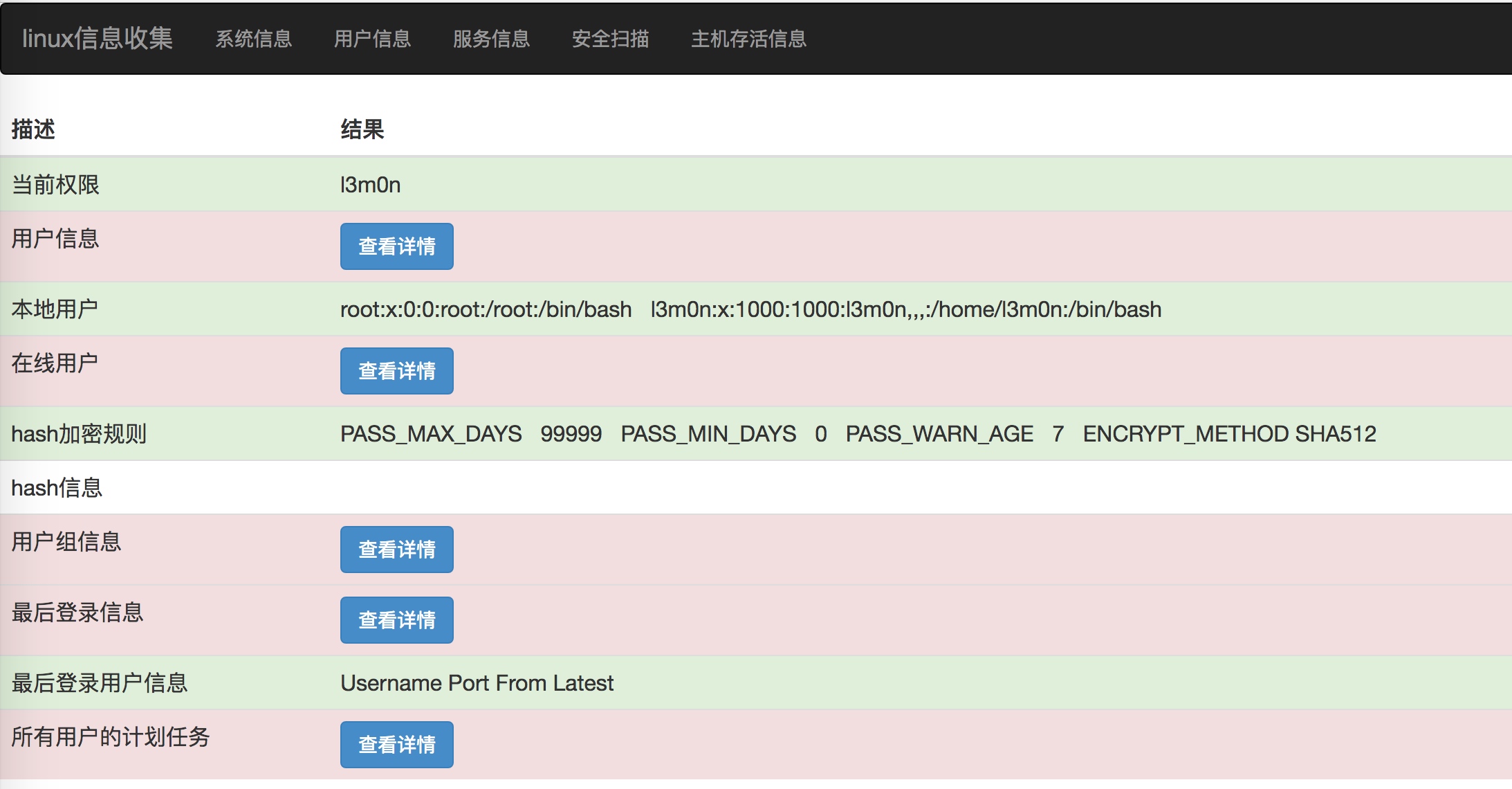
Task: Click the 本地用户 passwd entries text
Action: pyautogui.click(x=750, y=309)
